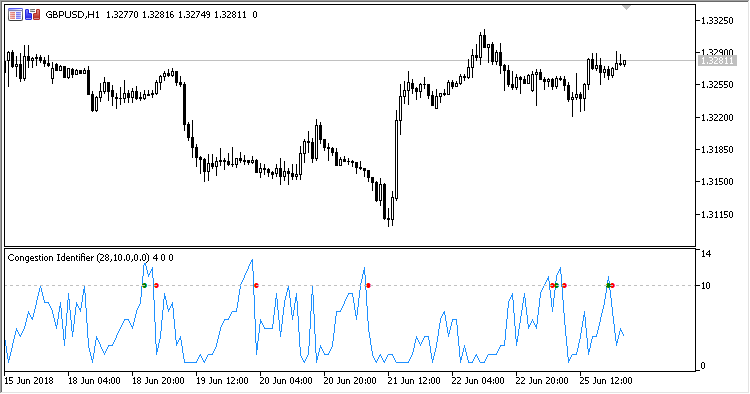This screenshot has height=394, width=750.
Task: Click the indicator scale value 14
Action: point(706,254)
